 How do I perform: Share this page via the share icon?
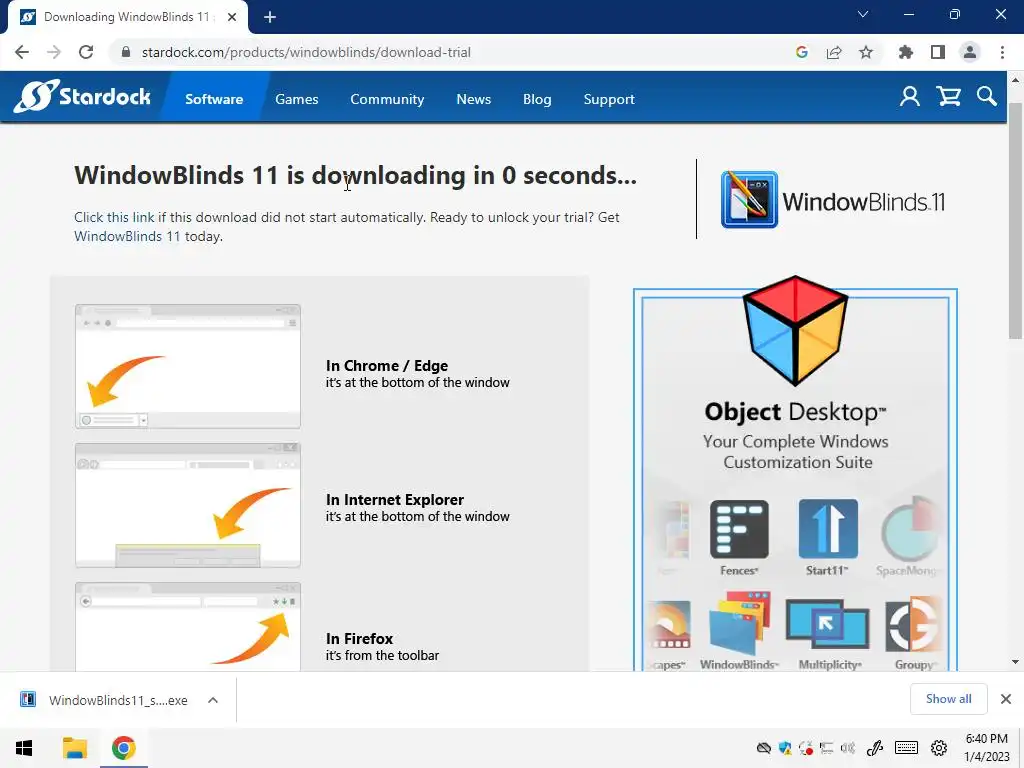[x=834, y=52]
